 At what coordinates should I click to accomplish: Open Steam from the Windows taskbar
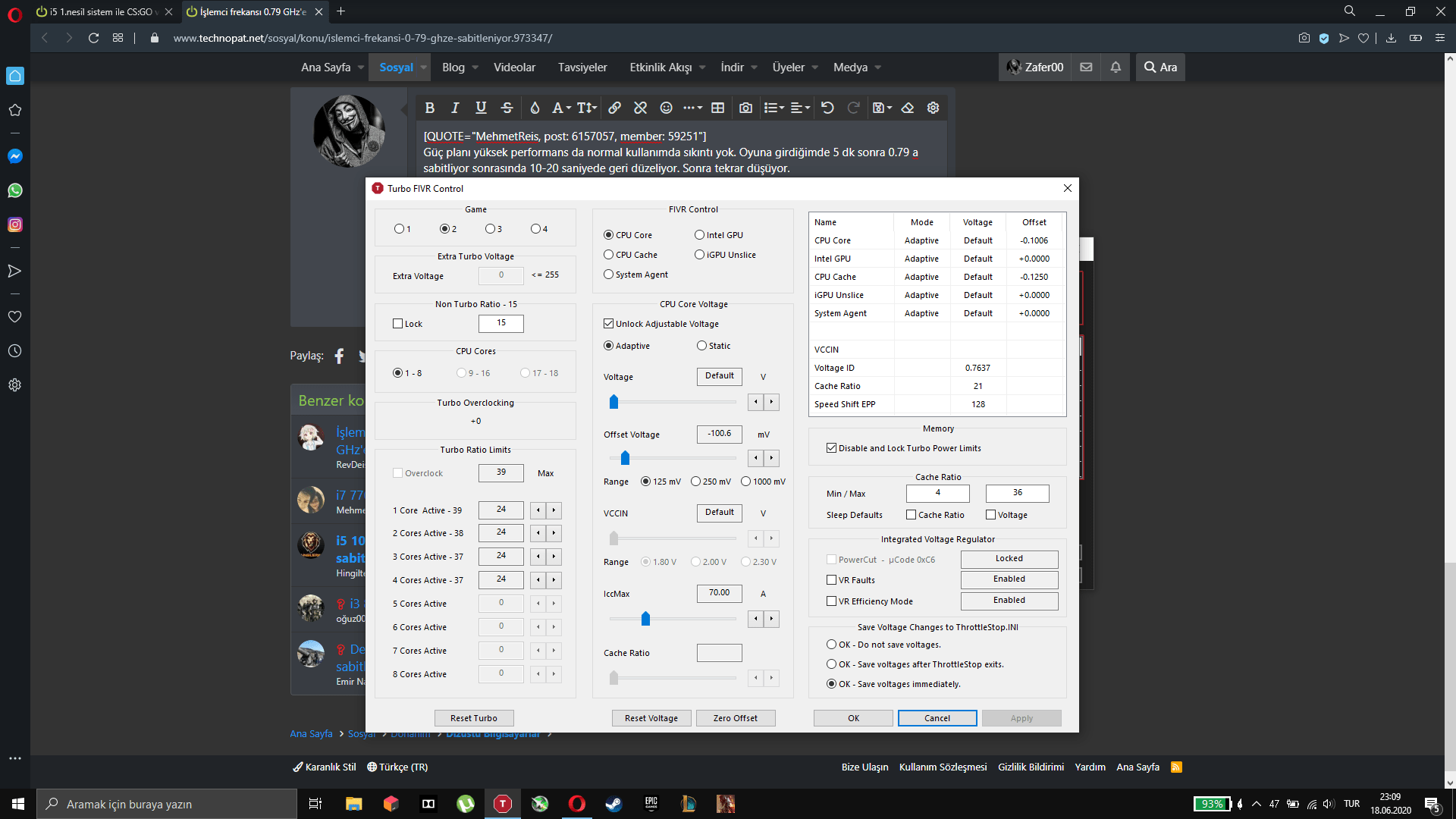pyautogui.click(x=613, y=804)
